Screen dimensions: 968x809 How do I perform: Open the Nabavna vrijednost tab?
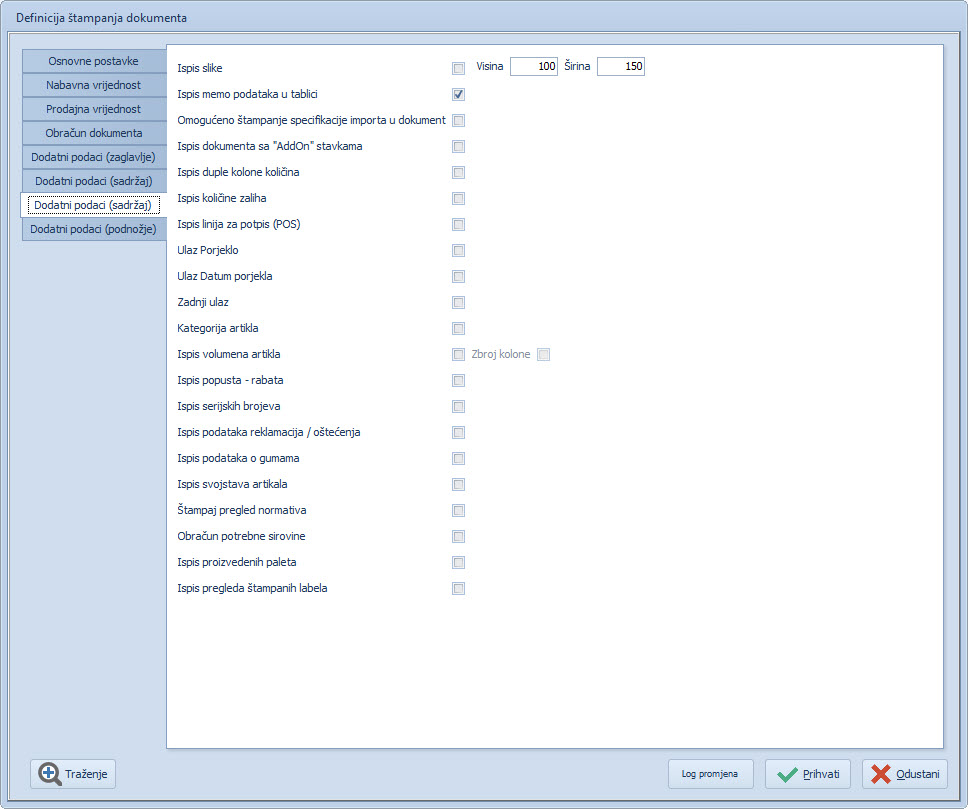point(94,85)
